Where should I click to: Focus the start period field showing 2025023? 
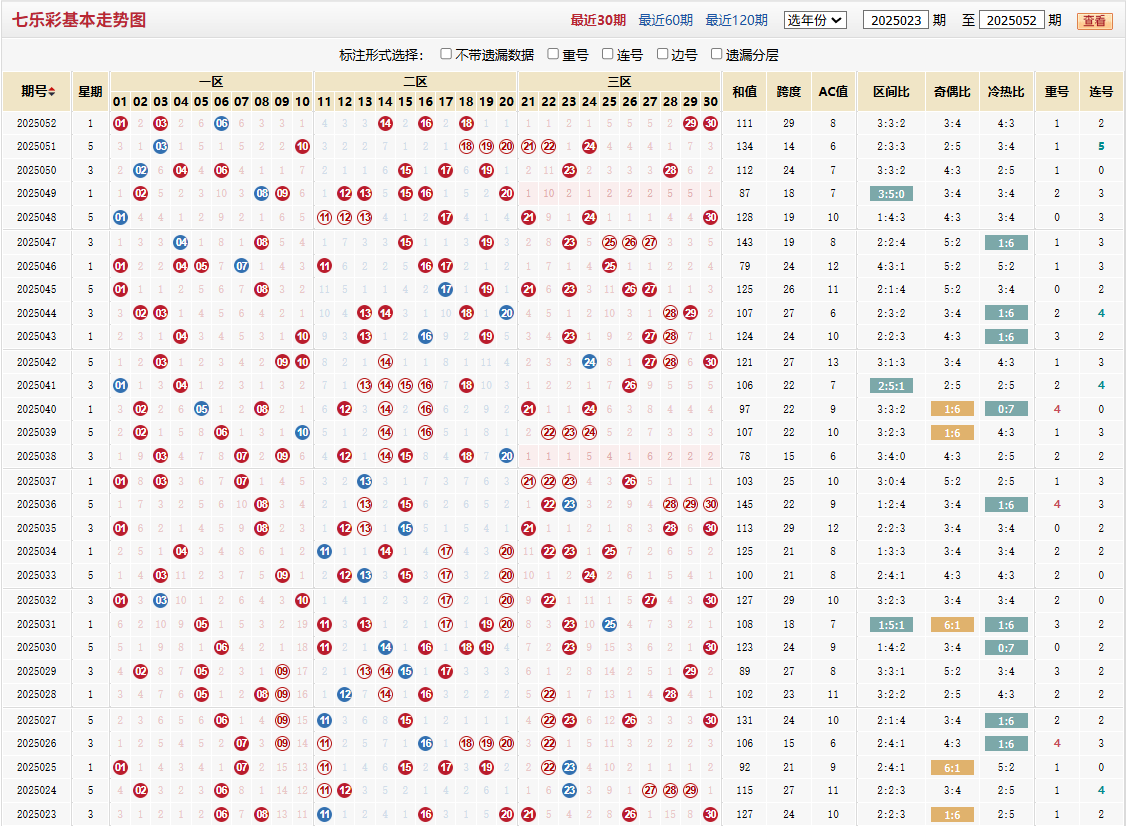(895, 20)
